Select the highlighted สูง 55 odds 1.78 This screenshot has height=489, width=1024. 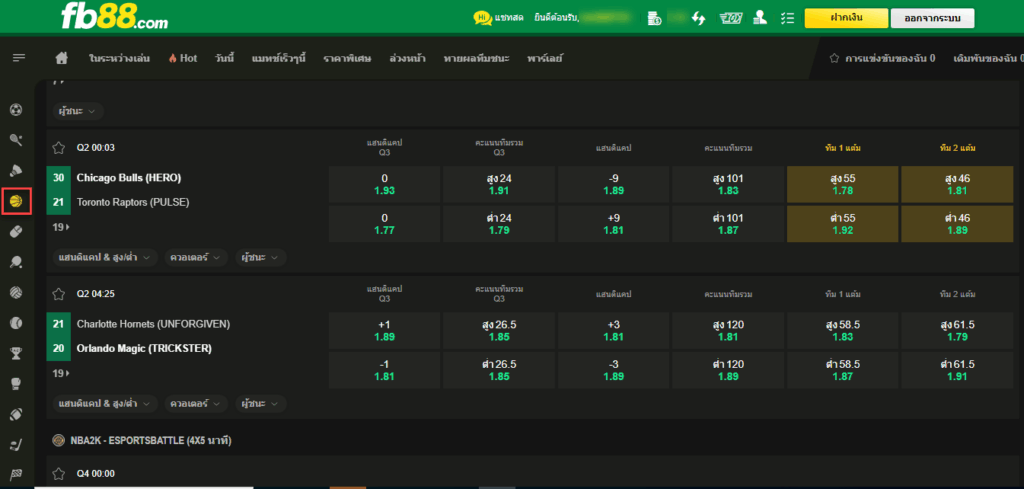coord(843,184)
